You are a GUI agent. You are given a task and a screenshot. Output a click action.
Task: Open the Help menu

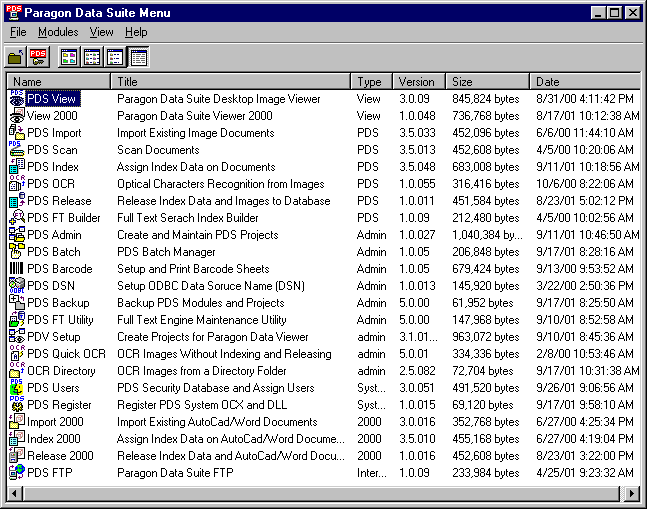tap(136, 32)
